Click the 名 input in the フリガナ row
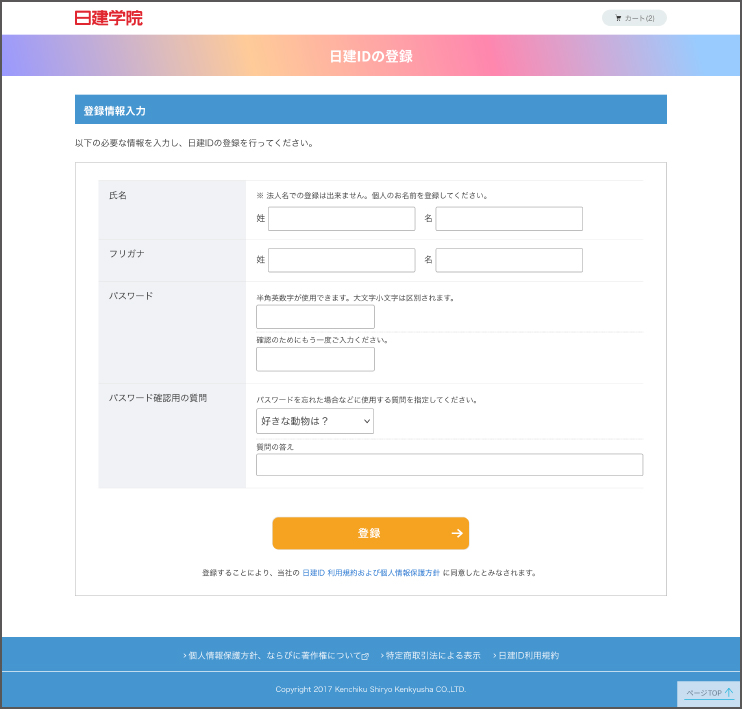The height and width of the screenshot is (709, 742). pos(509,260)
